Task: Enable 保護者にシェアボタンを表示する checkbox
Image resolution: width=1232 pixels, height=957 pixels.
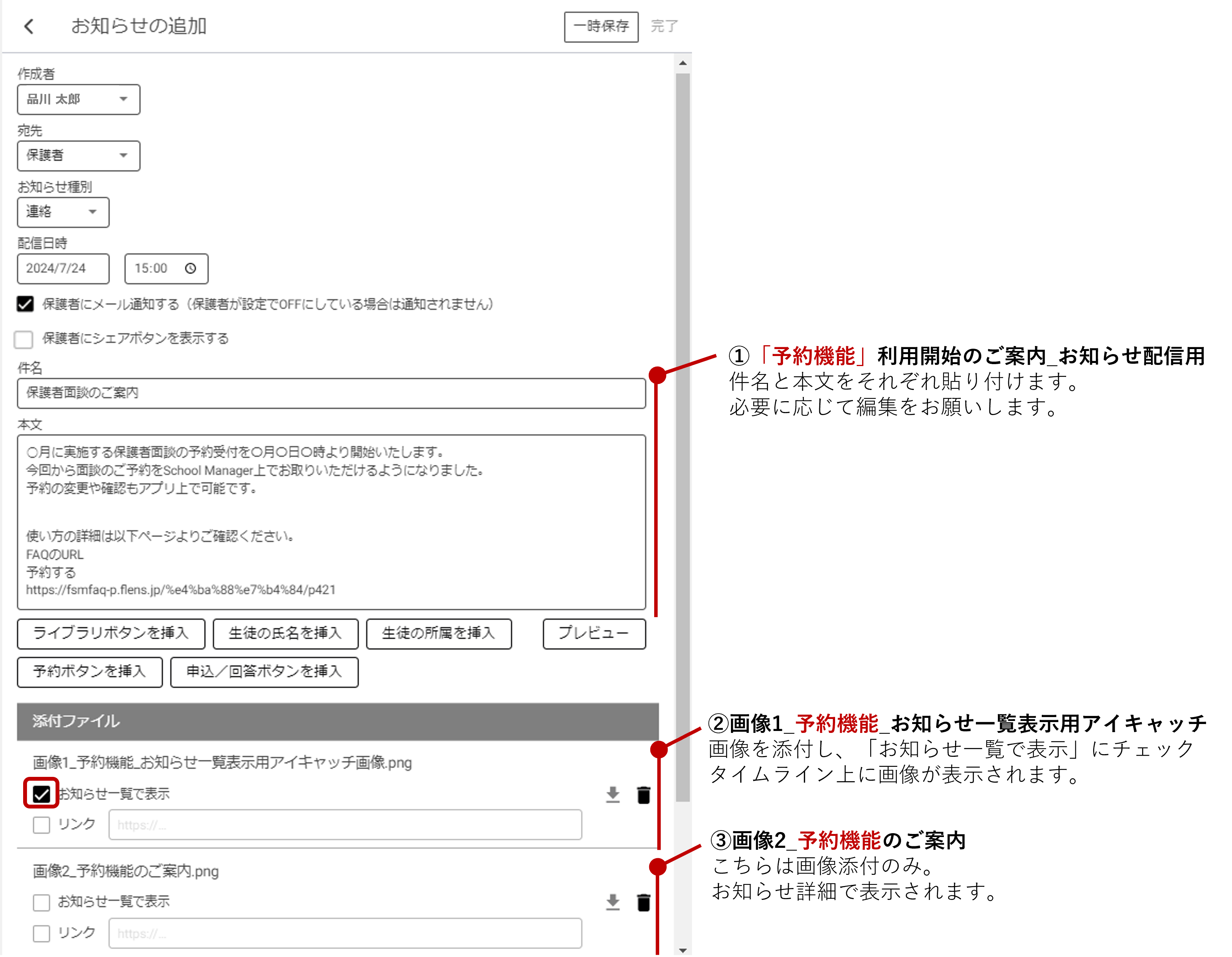Action: 24,339
